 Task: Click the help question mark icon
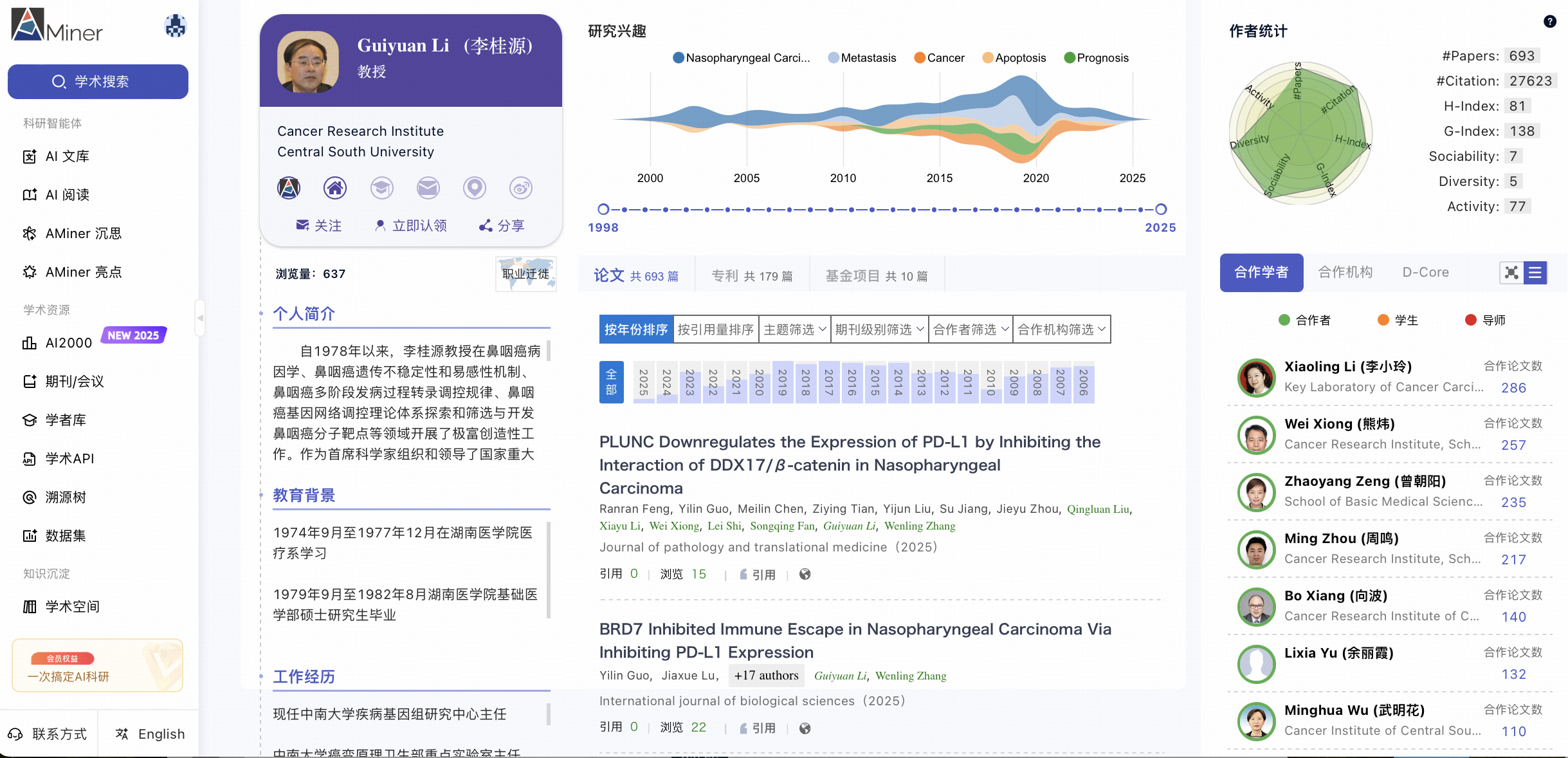(1550, 21)
